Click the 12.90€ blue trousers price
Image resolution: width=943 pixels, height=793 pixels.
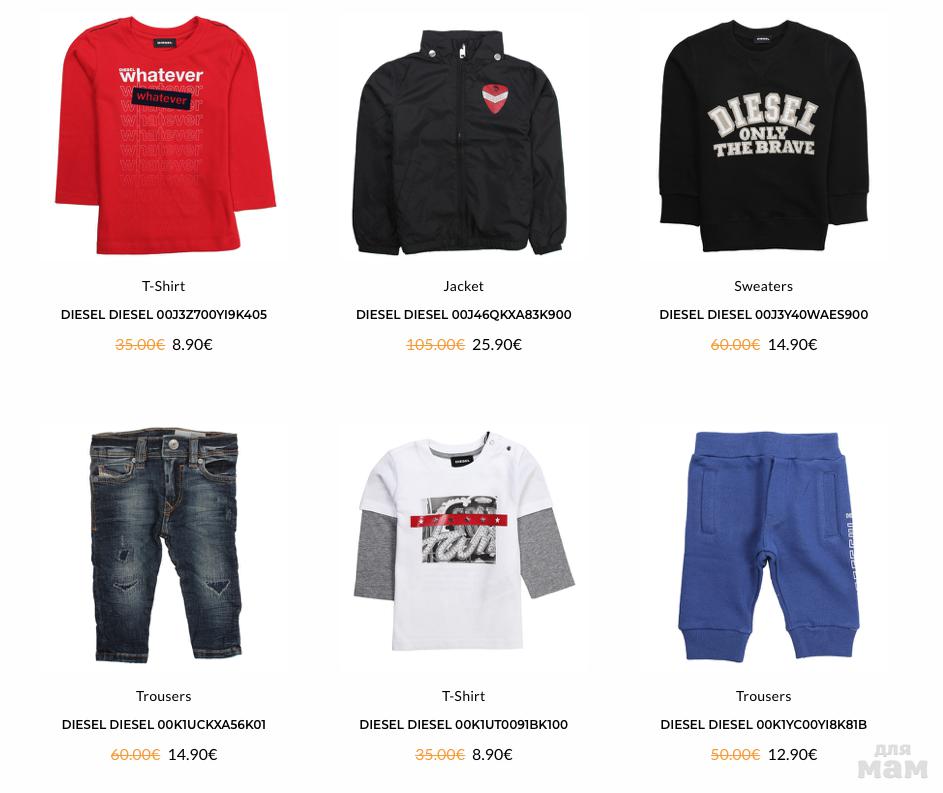point(793,755)
